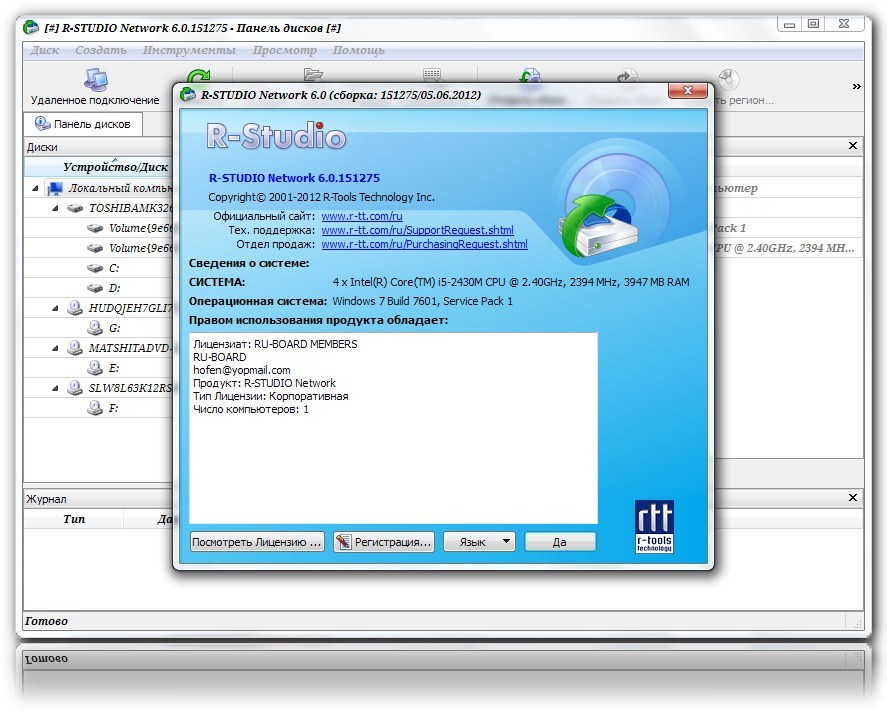
Task: Open the Tools (Инструменты) menu
Action: coord(189,50)
